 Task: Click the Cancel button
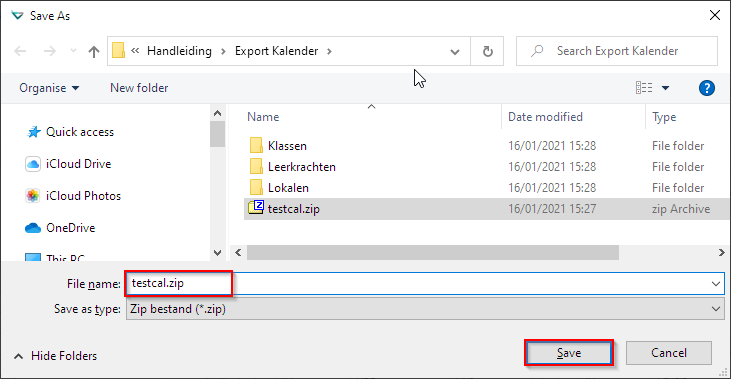point(669,353)
